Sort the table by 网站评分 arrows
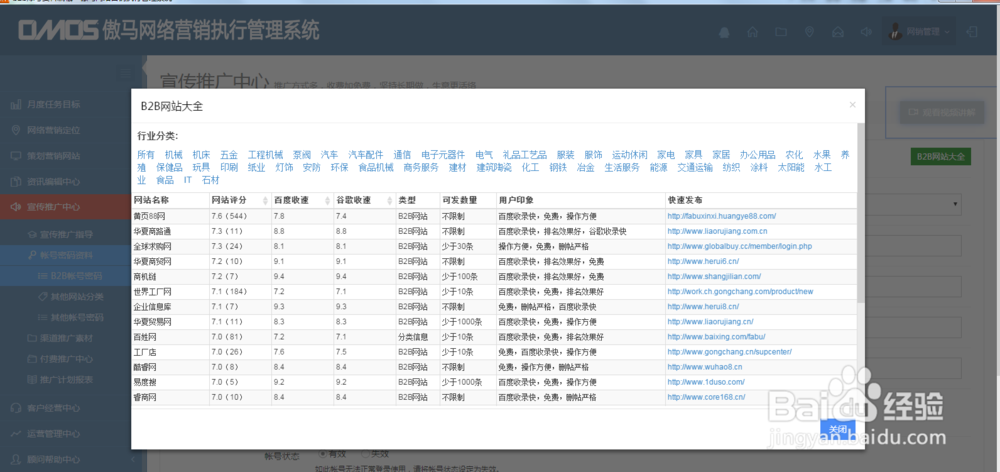1000x472 pixels. pyautogui.click(x=265, y=200)
